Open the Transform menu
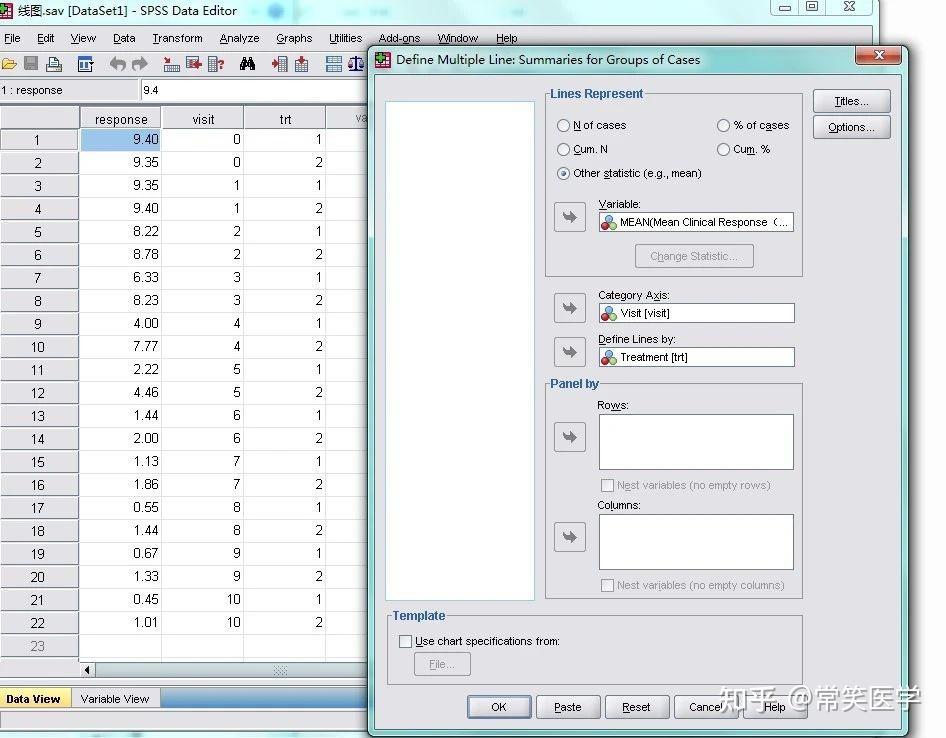This screenshot has height=738, width=946. pyautogui.click(x=177, y=38)
